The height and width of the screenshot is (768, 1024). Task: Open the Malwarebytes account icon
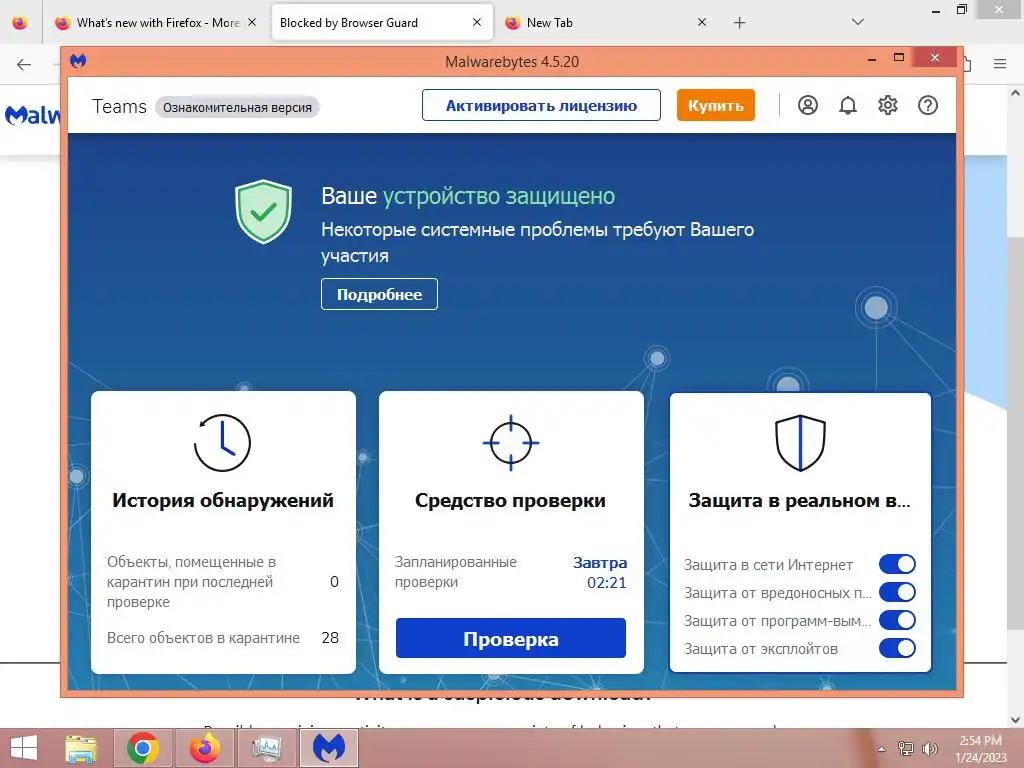(808, 105)
